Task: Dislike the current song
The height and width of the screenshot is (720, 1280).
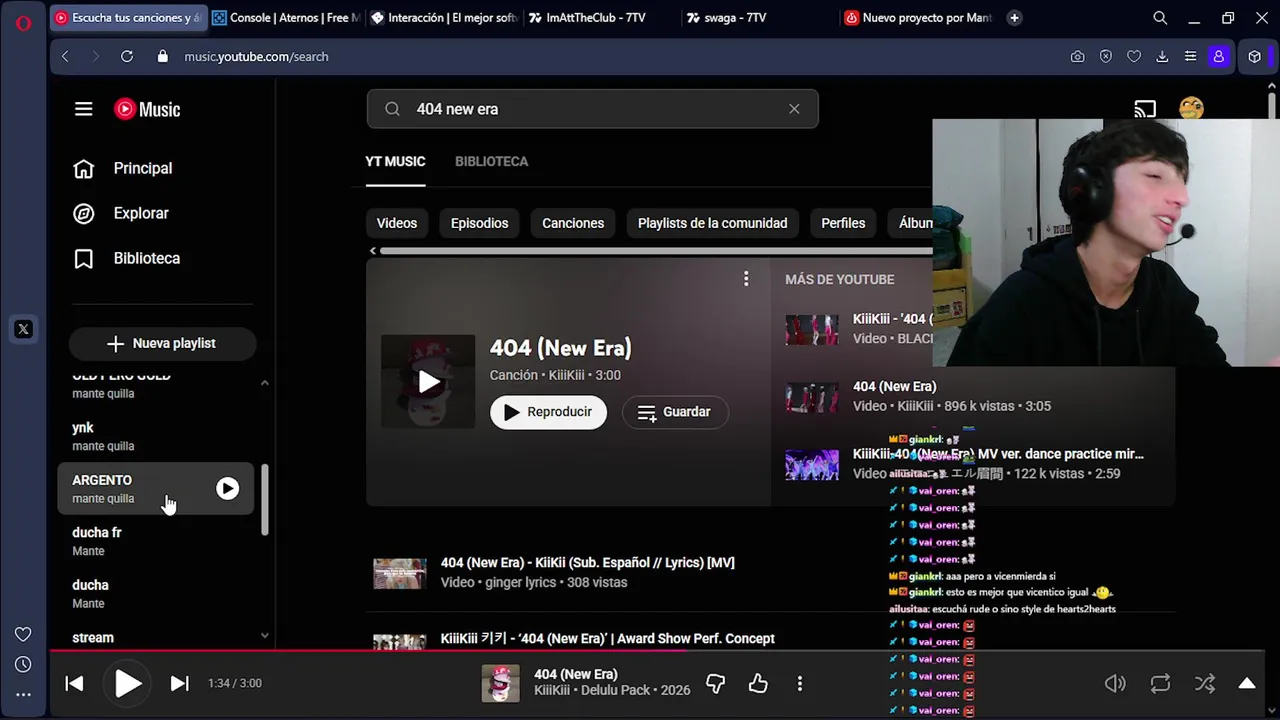Action: point(715,684)
